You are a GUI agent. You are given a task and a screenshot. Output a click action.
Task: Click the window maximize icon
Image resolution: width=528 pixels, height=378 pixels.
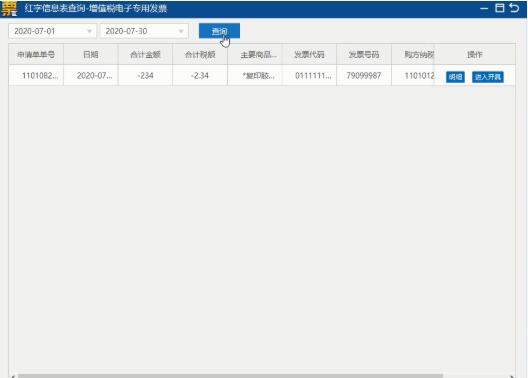(x=500, y=8)
